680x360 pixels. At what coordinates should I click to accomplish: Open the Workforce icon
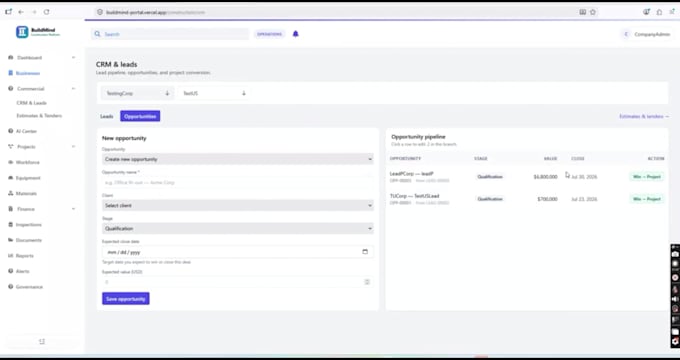coord(11,162)
